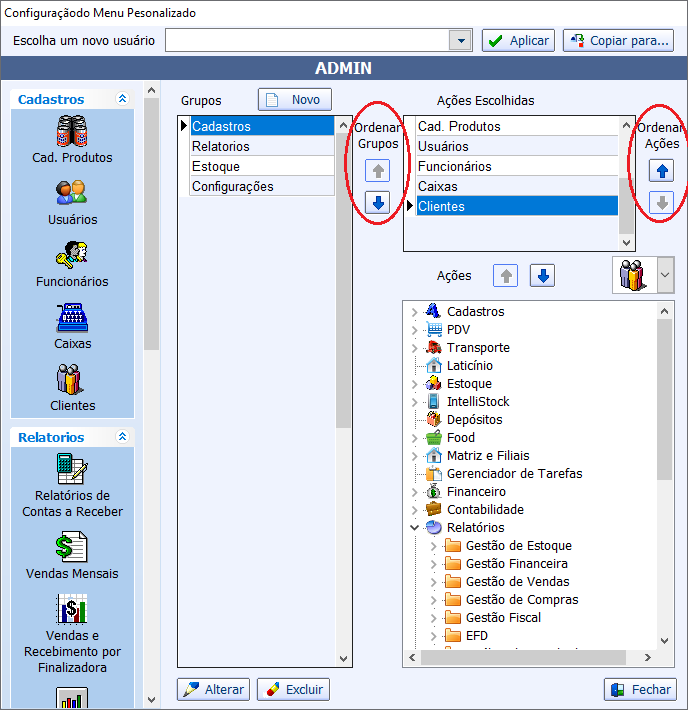Move group down with blue arrow
Image resolution: width=688 pixels, height=710 pixels.
pyautogui.click(x=378, y=202)
